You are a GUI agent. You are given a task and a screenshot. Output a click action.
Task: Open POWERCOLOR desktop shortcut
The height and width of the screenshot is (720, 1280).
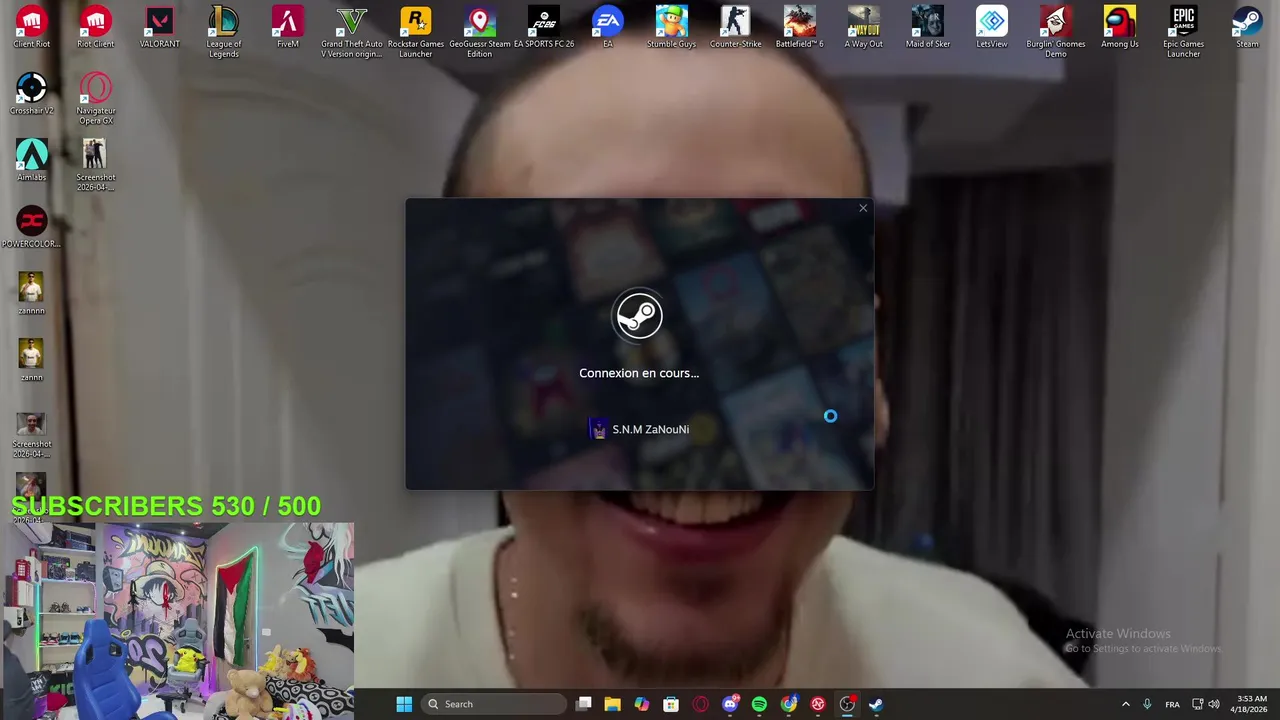[x=31, y=227]
